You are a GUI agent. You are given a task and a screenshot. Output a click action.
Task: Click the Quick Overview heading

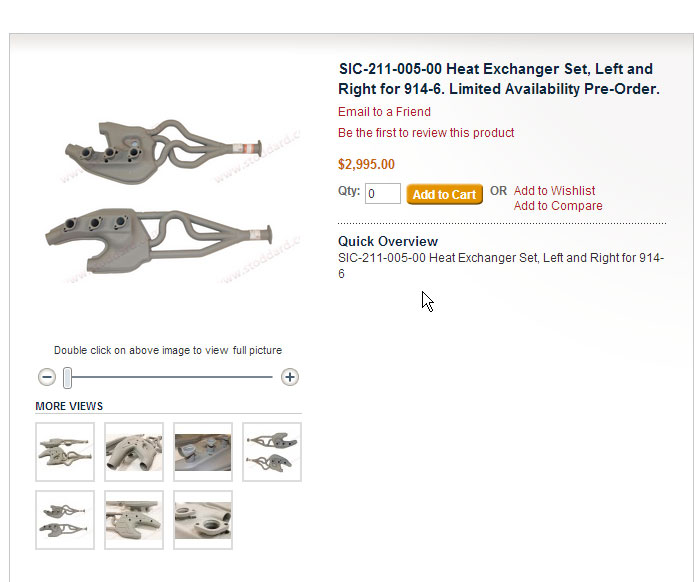[x=388, y=241]
